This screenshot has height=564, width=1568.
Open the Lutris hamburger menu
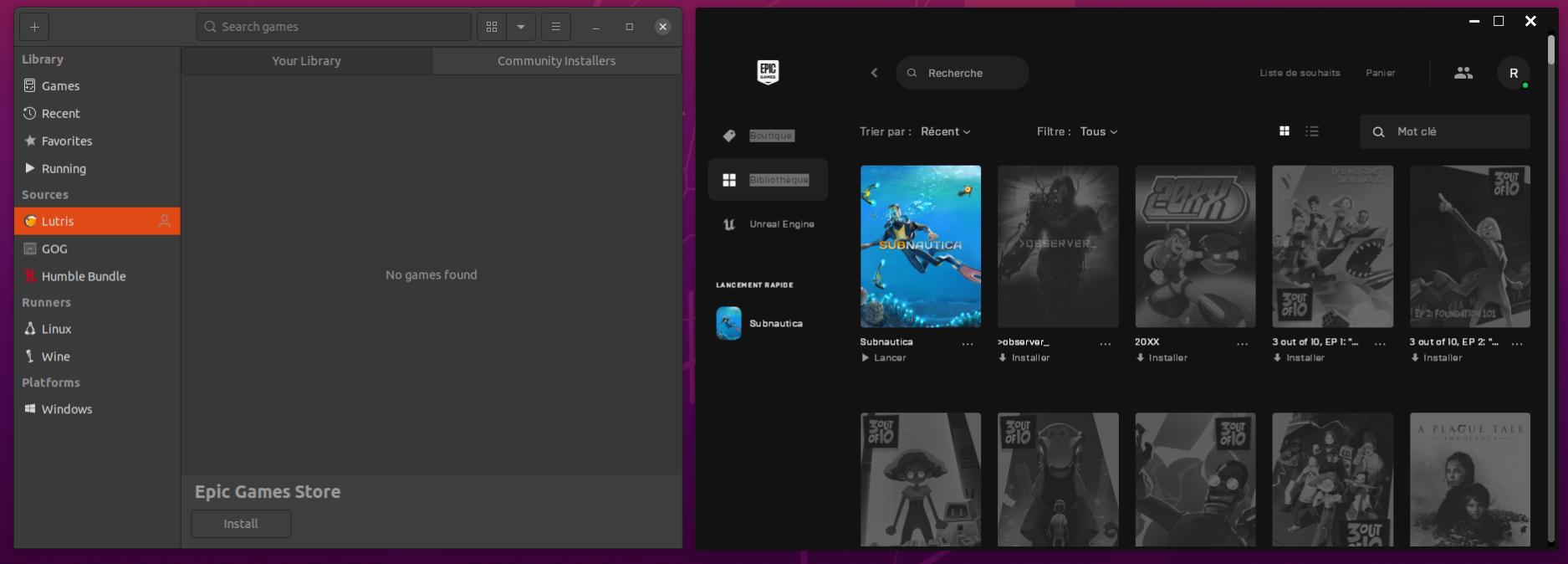556,27
